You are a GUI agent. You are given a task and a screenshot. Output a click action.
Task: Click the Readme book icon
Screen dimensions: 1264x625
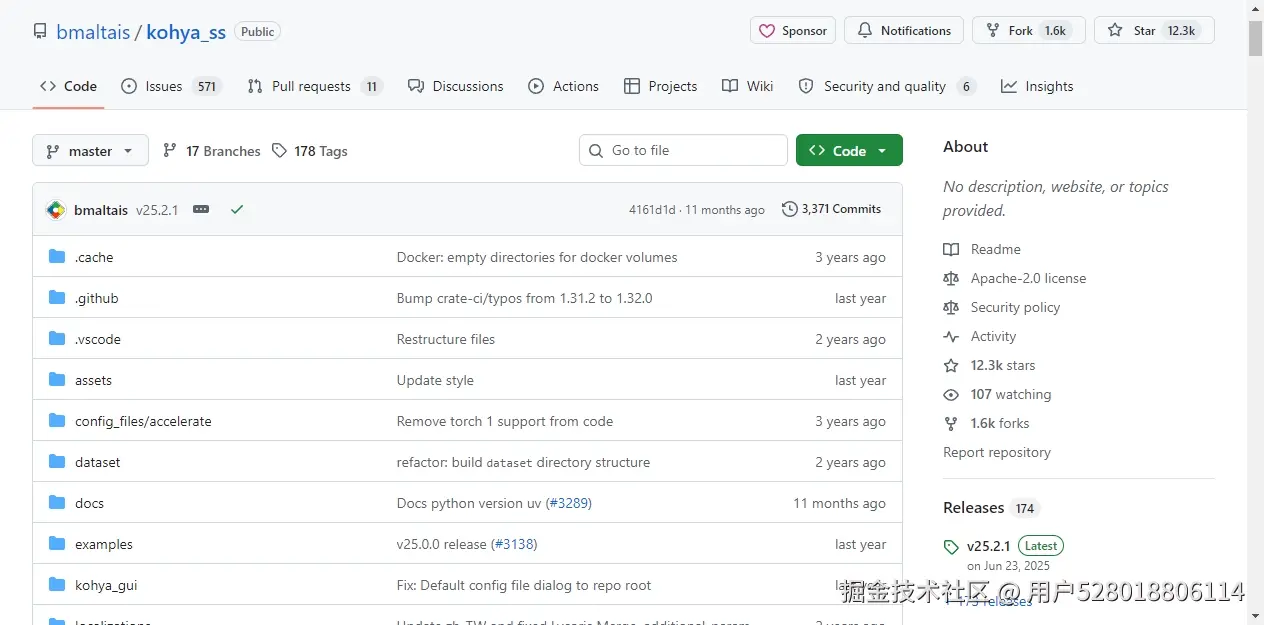coord(951,249)
